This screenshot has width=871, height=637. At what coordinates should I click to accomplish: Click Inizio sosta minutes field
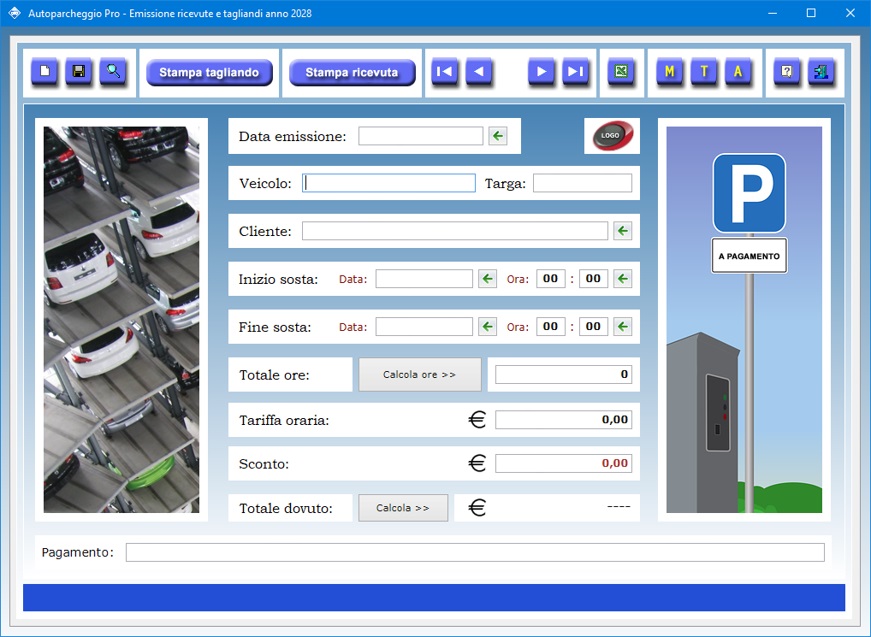[593, 279]
